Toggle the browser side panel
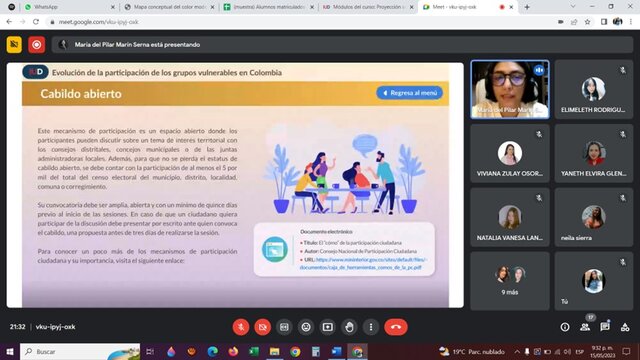This screenshot has width=640, height=360. pos(604,22)
